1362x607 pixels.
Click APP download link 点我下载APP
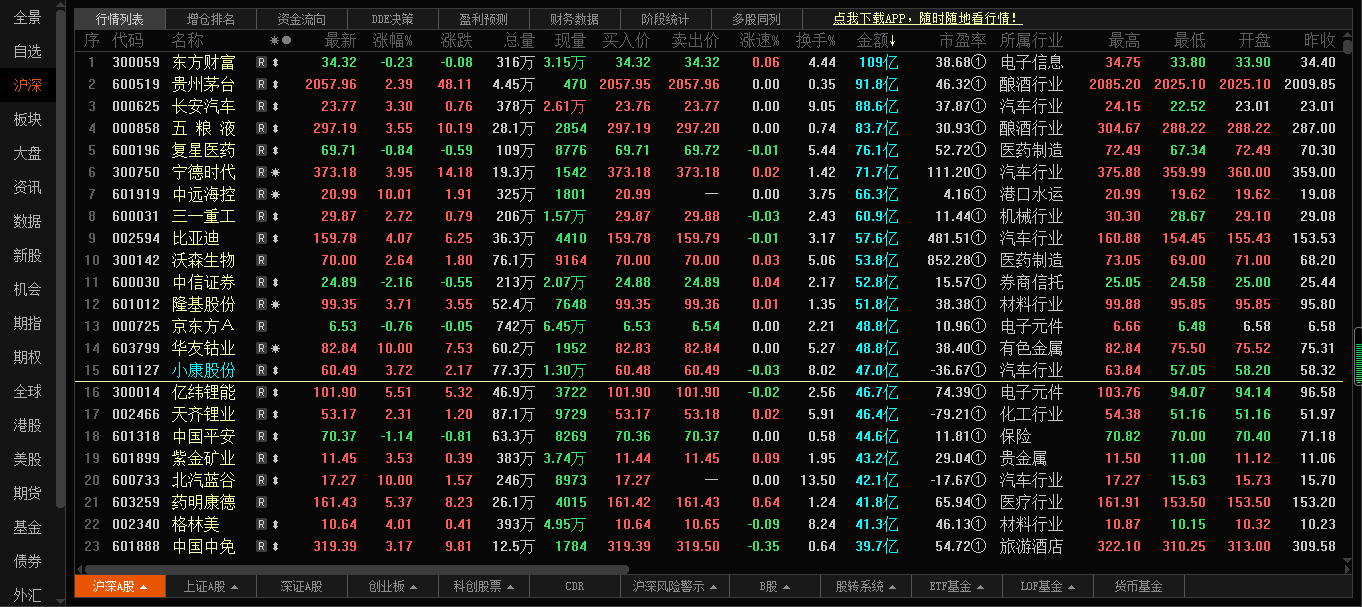(927, 19)
